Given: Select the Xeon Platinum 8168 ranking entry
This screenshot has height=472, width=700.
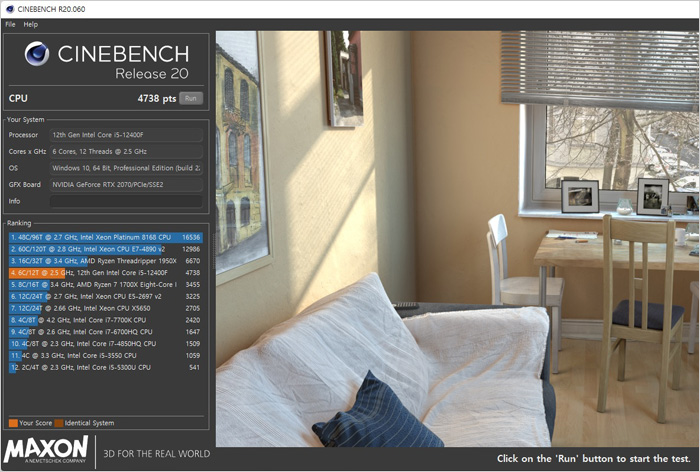Looking at the screenshot, I should tap(105, 237).
